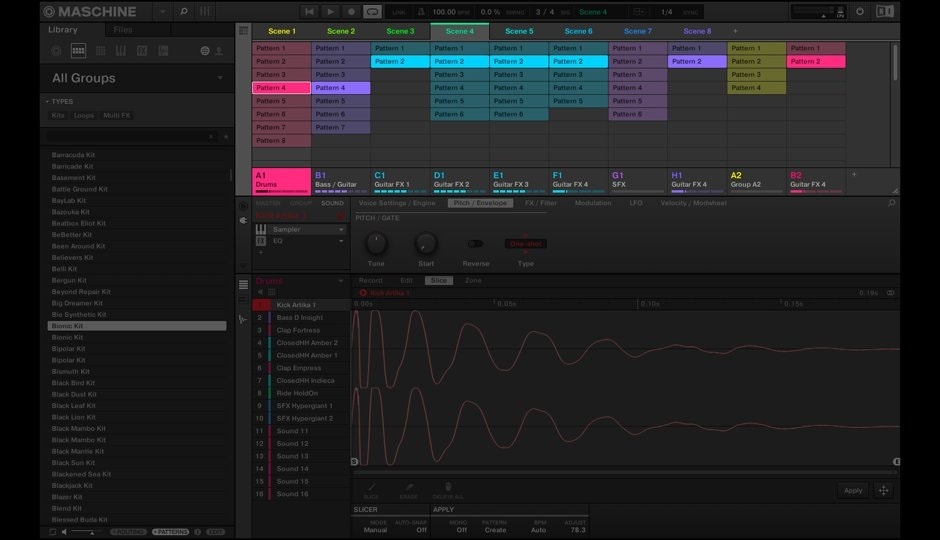Adjust the browser prehear volume slider
This screenshot has width=940, height=540.
87,532
